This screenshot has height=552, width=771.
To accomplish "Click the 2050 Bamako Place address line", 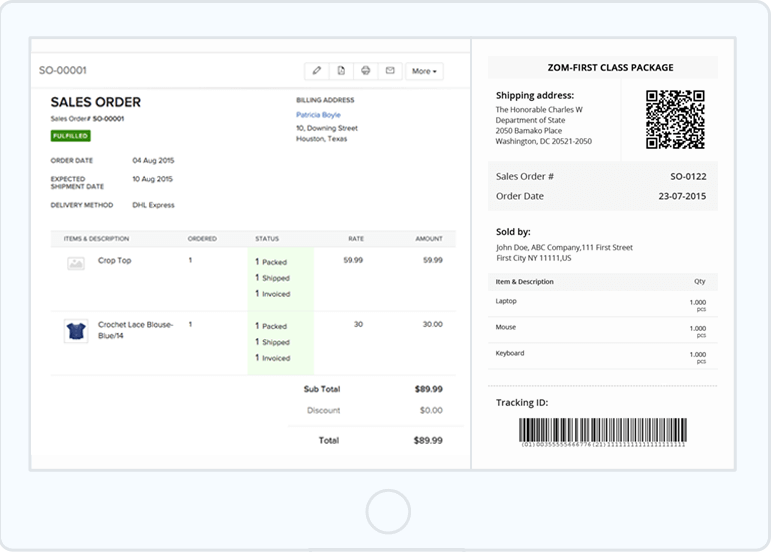I will (x=529, y=131).
